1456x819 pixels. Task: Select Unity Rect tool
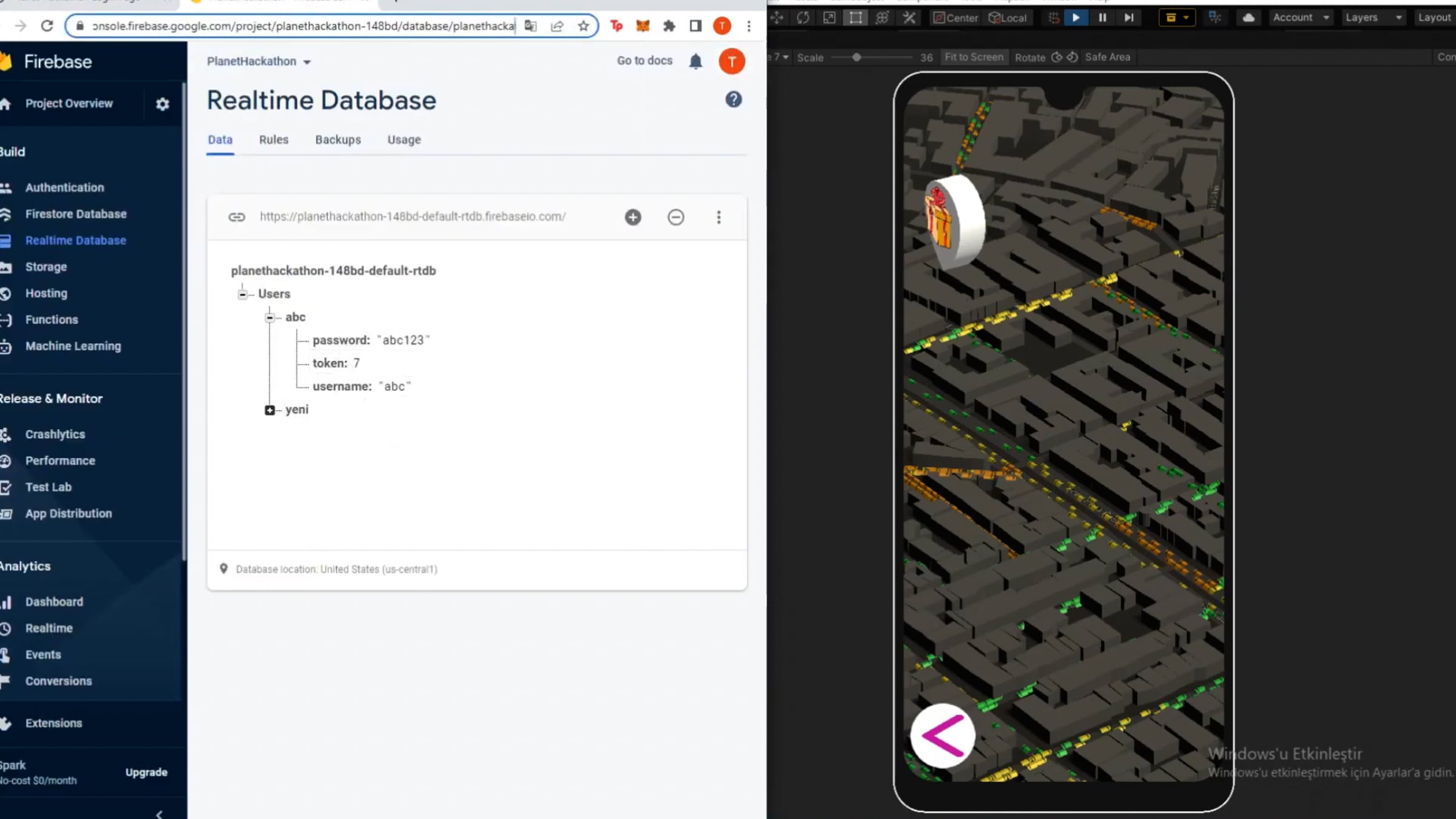coord(855,18)
